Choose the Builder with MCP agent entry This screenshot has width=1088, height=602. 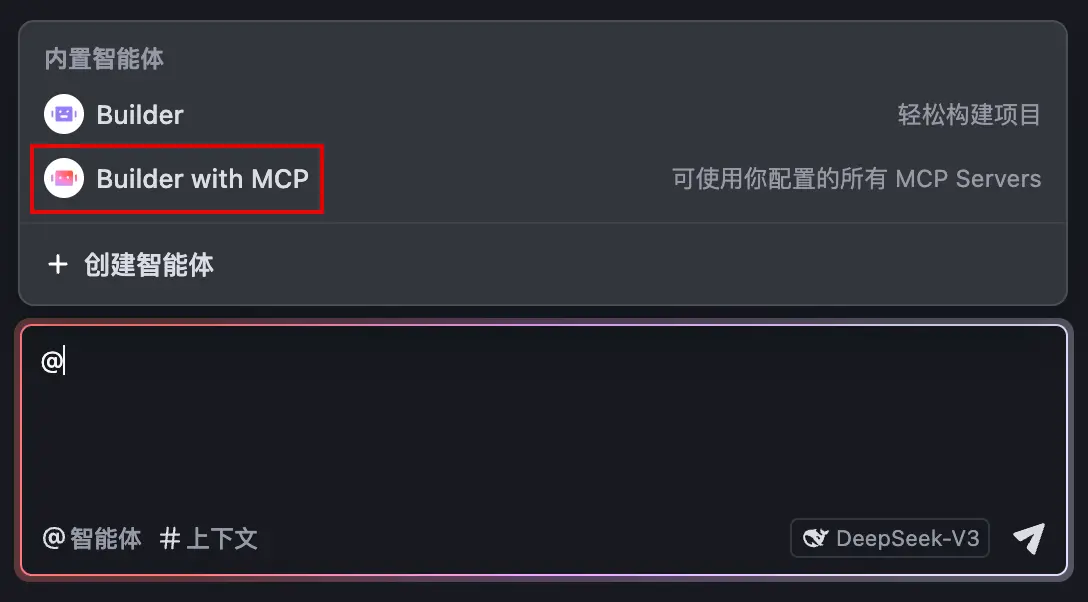click(543, 178)
